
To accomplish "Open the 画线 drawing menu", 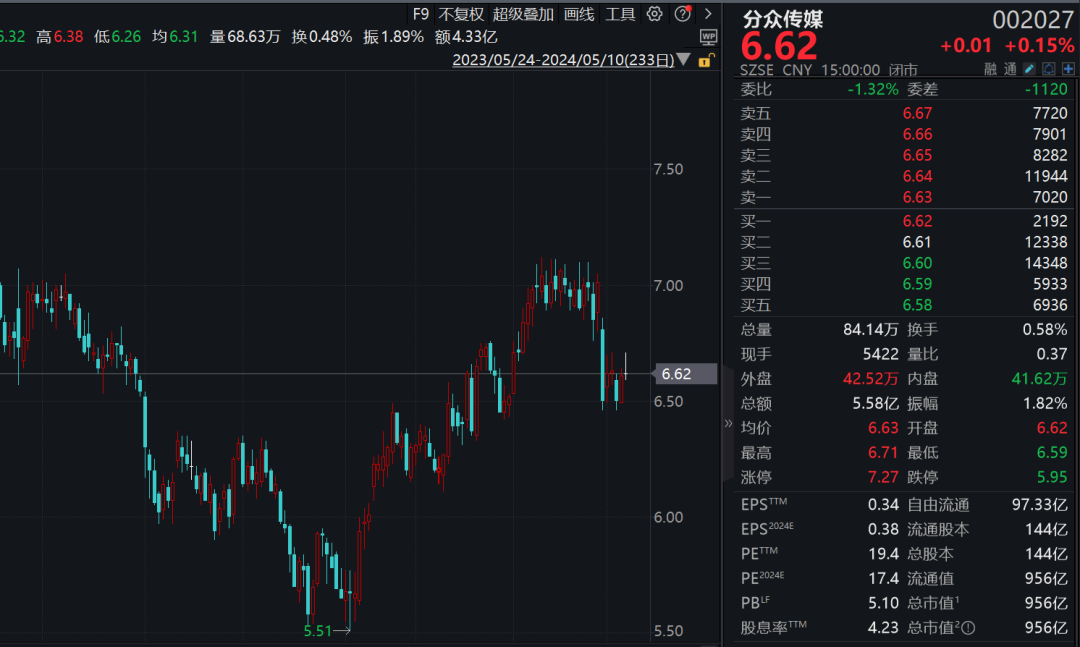I will click(x=579, y=14).
